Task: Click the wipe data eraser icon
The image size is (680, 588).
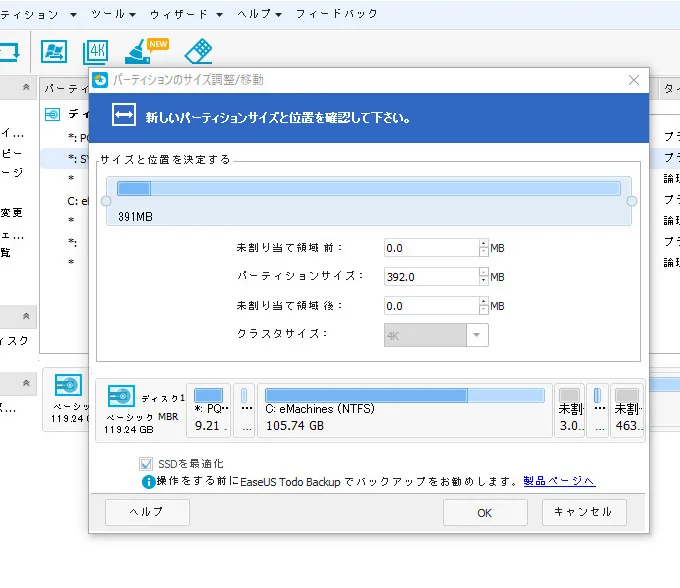Action: 199,52
